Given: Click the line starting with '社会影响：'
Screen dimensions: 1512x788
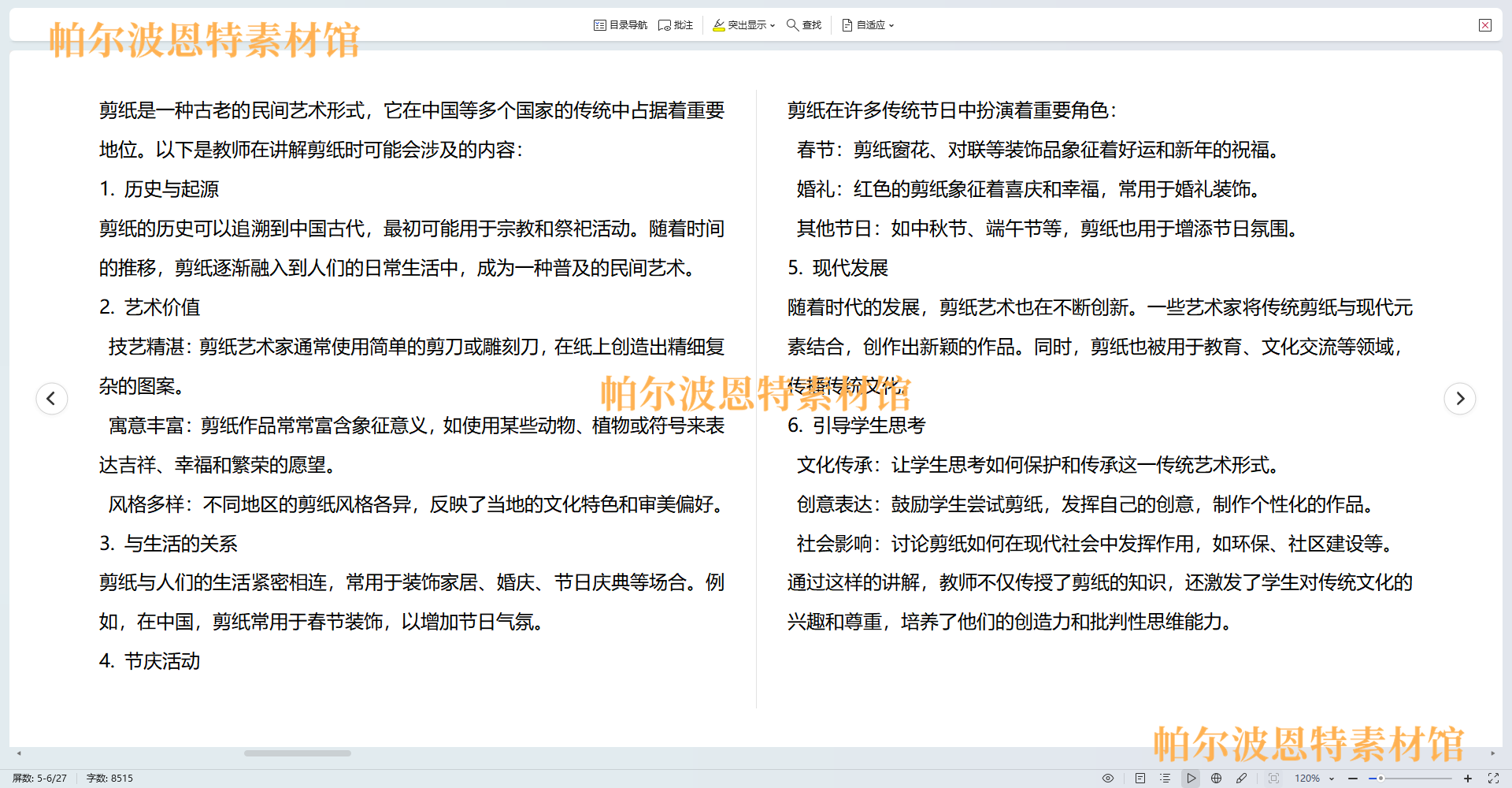Looking at the screenshot, I should (1094, 544).
